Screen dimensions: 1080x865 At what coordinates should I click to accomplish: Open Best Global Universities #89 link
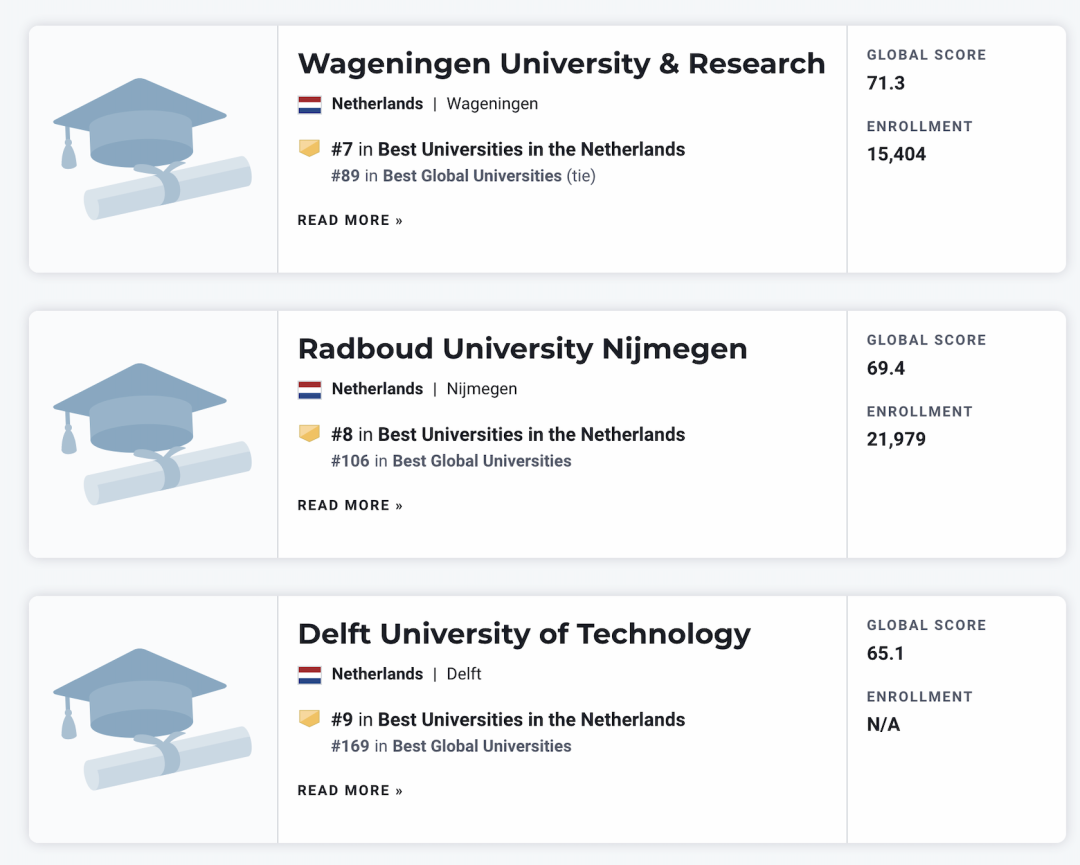click(x=472, y=176)
